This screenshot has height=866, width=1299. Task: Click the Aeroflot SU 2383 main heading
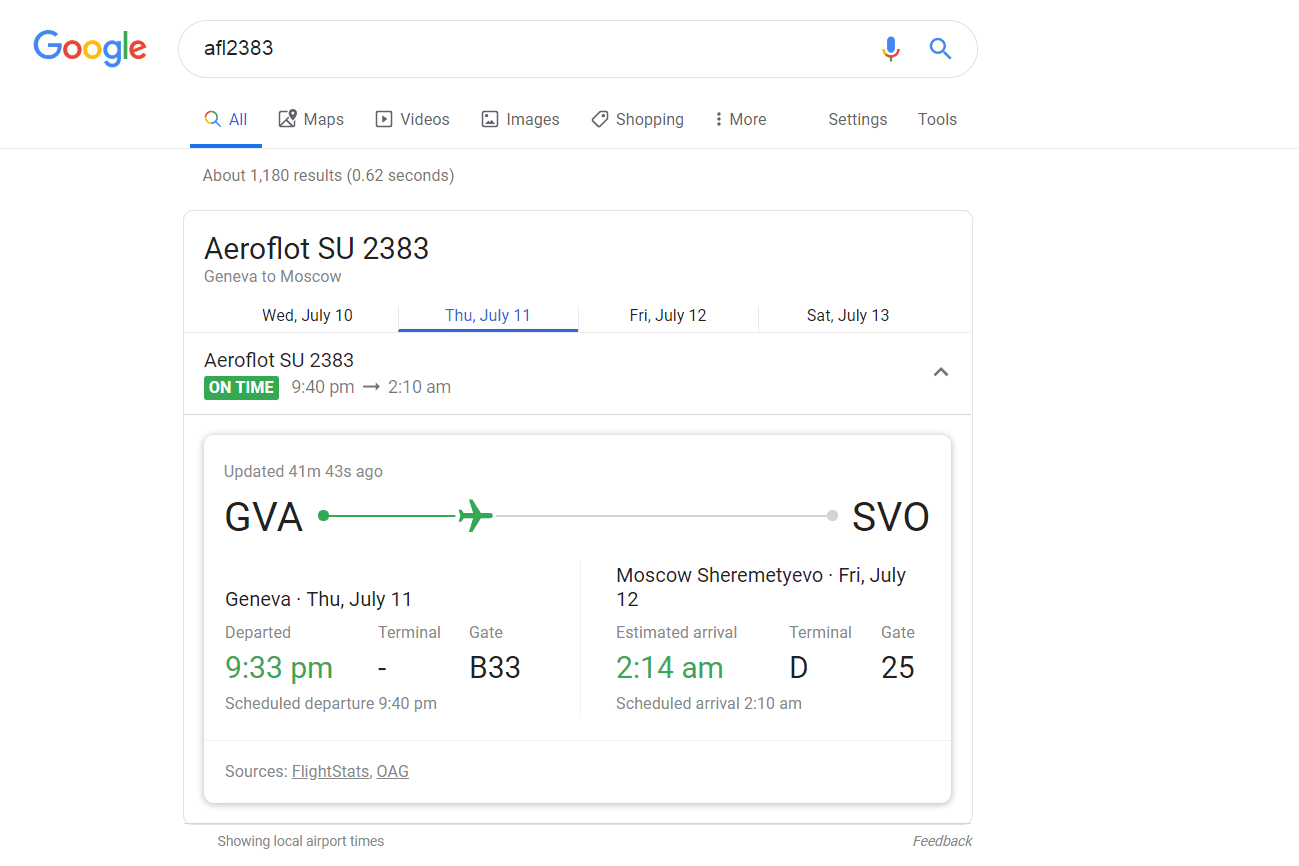pyautogui.click(x=316, y=248)
